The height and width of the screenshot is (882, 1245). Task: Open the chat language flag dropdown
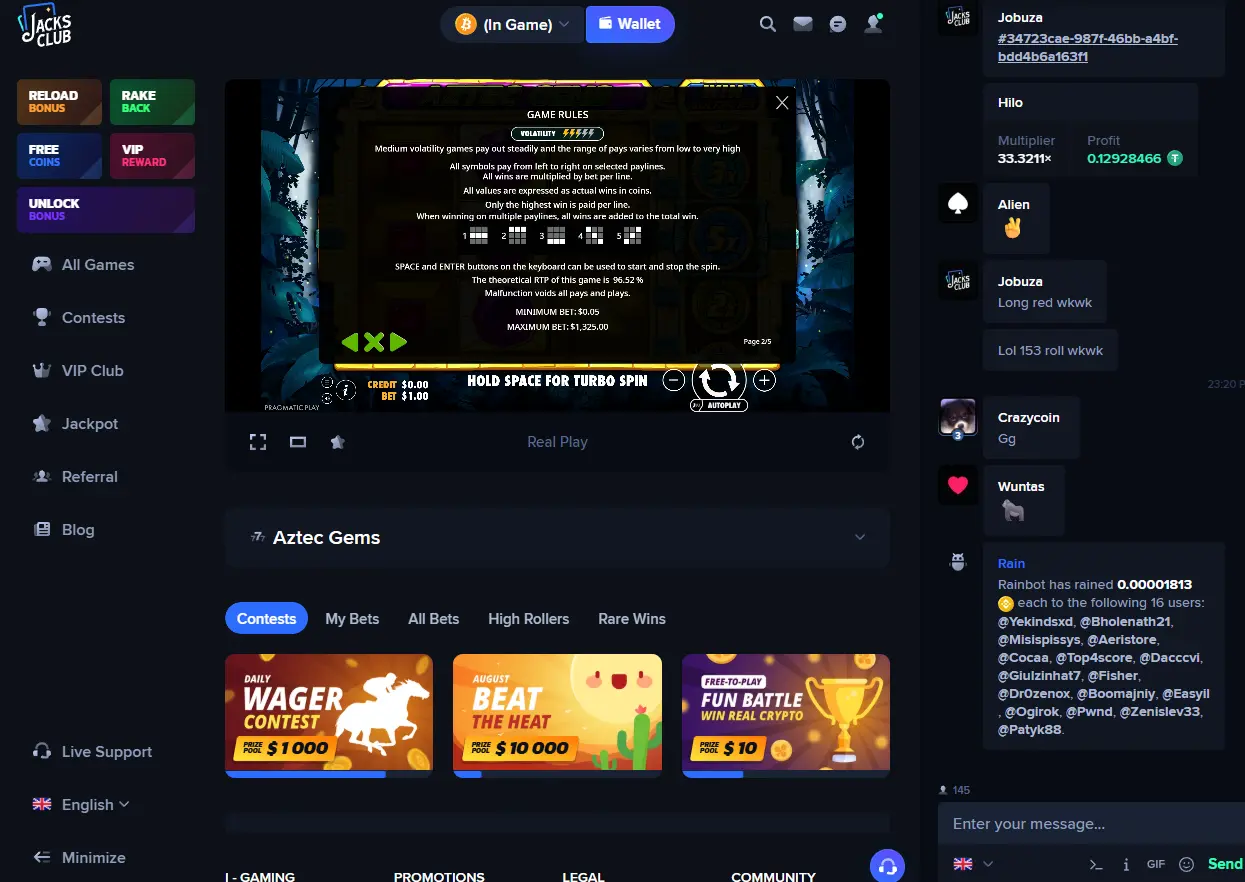coord(973,864)
